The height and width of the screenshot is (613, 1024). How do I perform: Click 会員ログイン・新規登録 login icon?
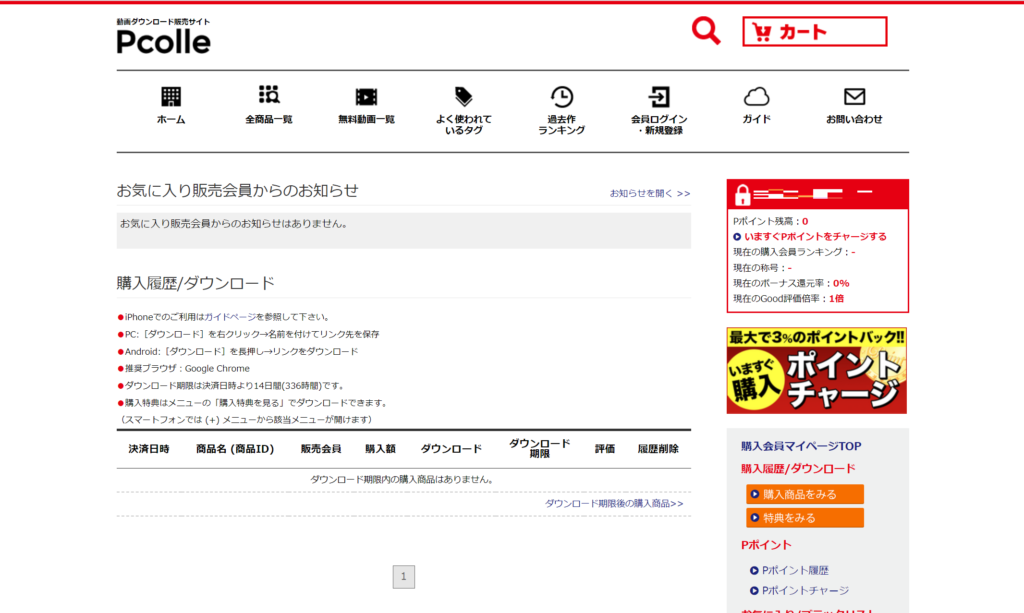click(x=658, y=97)
